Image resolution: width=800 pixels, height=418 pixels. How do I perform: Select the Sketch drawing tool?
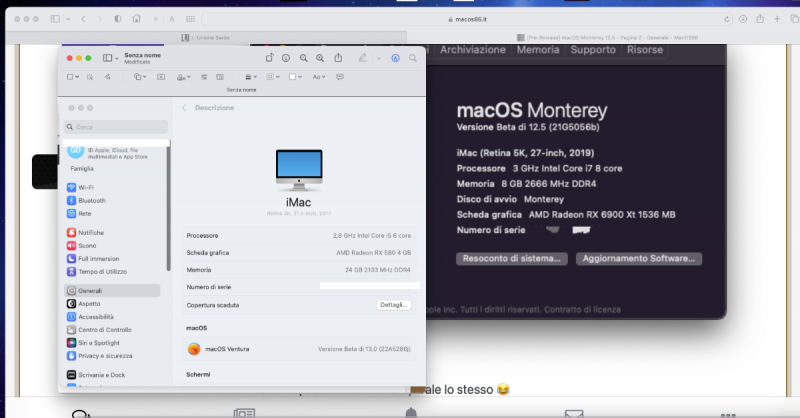108,77
